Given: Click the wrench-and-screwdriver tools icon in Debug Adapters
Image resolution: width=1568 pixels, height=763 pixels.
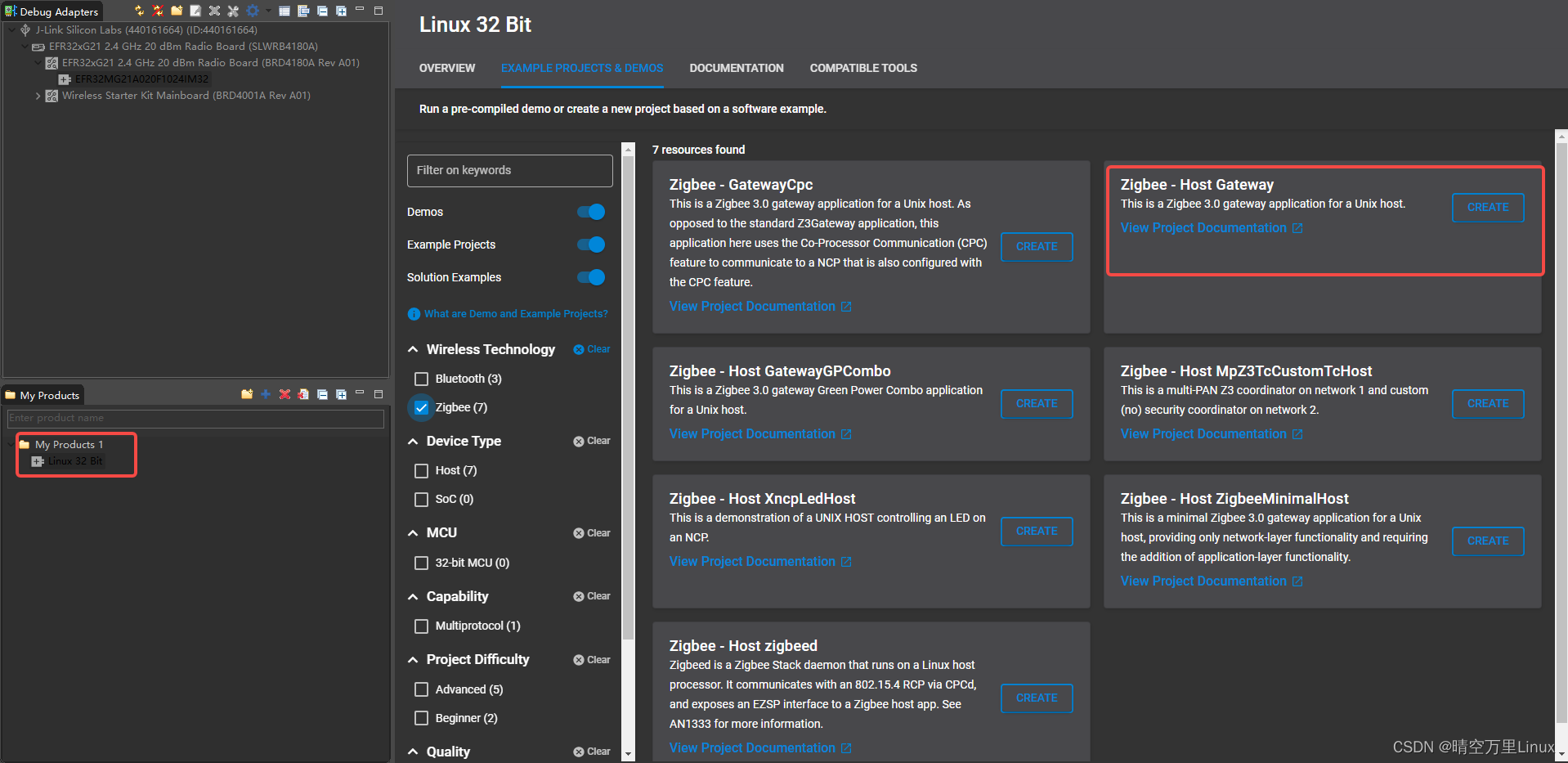Looking at the screenshot, I should 233,11.
